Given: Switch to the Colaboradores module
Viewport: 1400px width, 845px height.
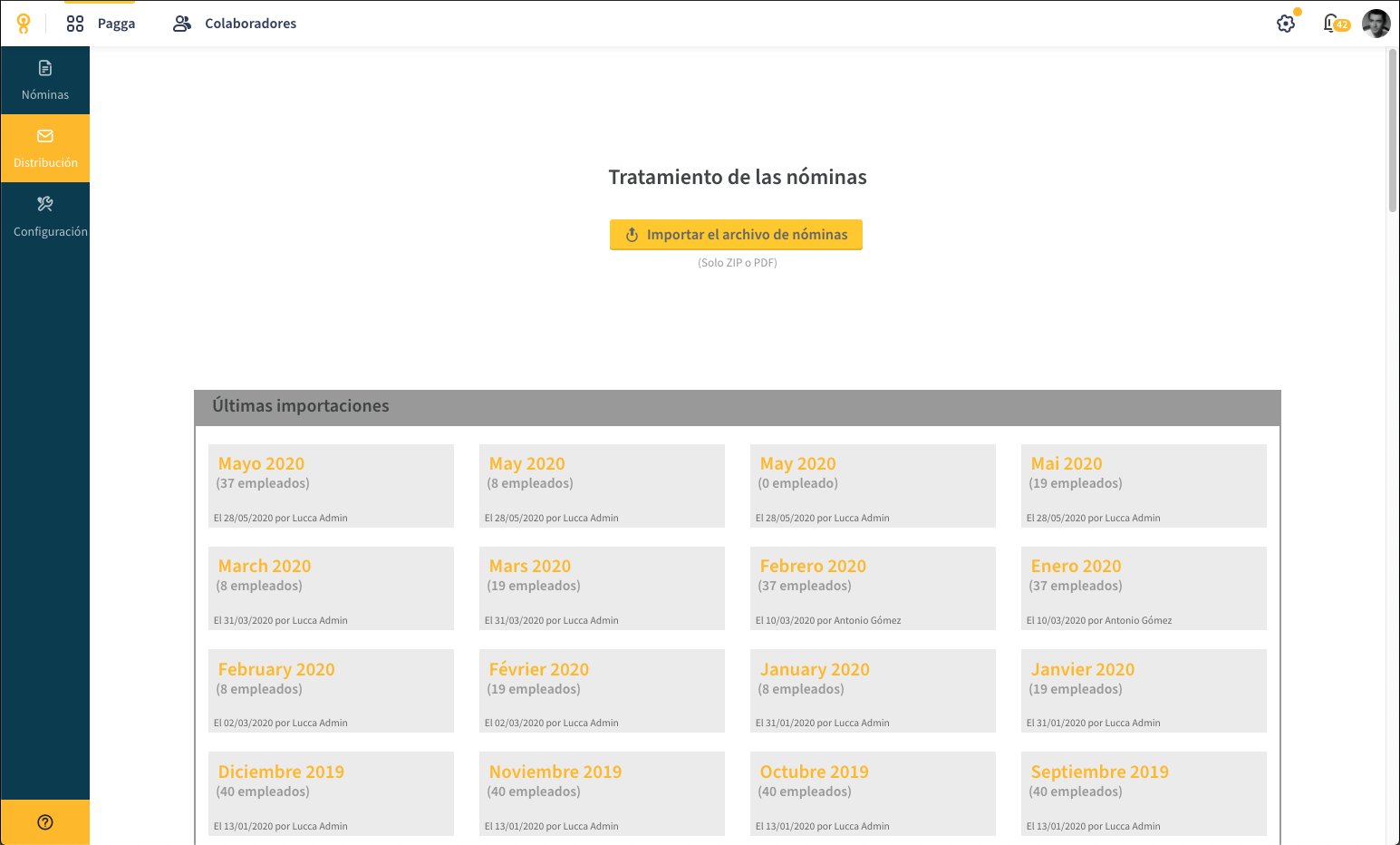Looking at the screenshot, I should pos(235,24).
